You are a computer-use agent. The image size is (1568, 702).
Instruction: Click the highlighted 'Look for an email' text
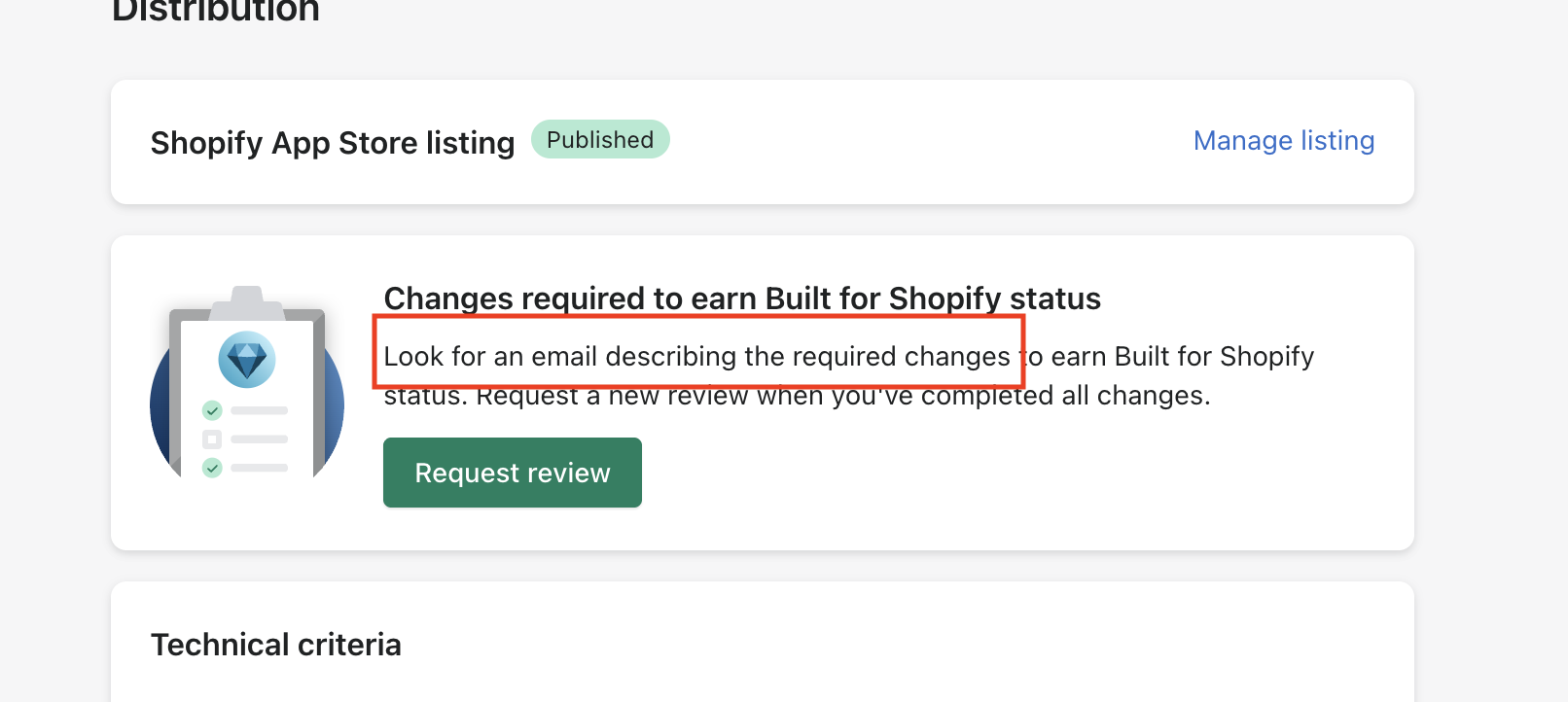click(x=696, y=357)
